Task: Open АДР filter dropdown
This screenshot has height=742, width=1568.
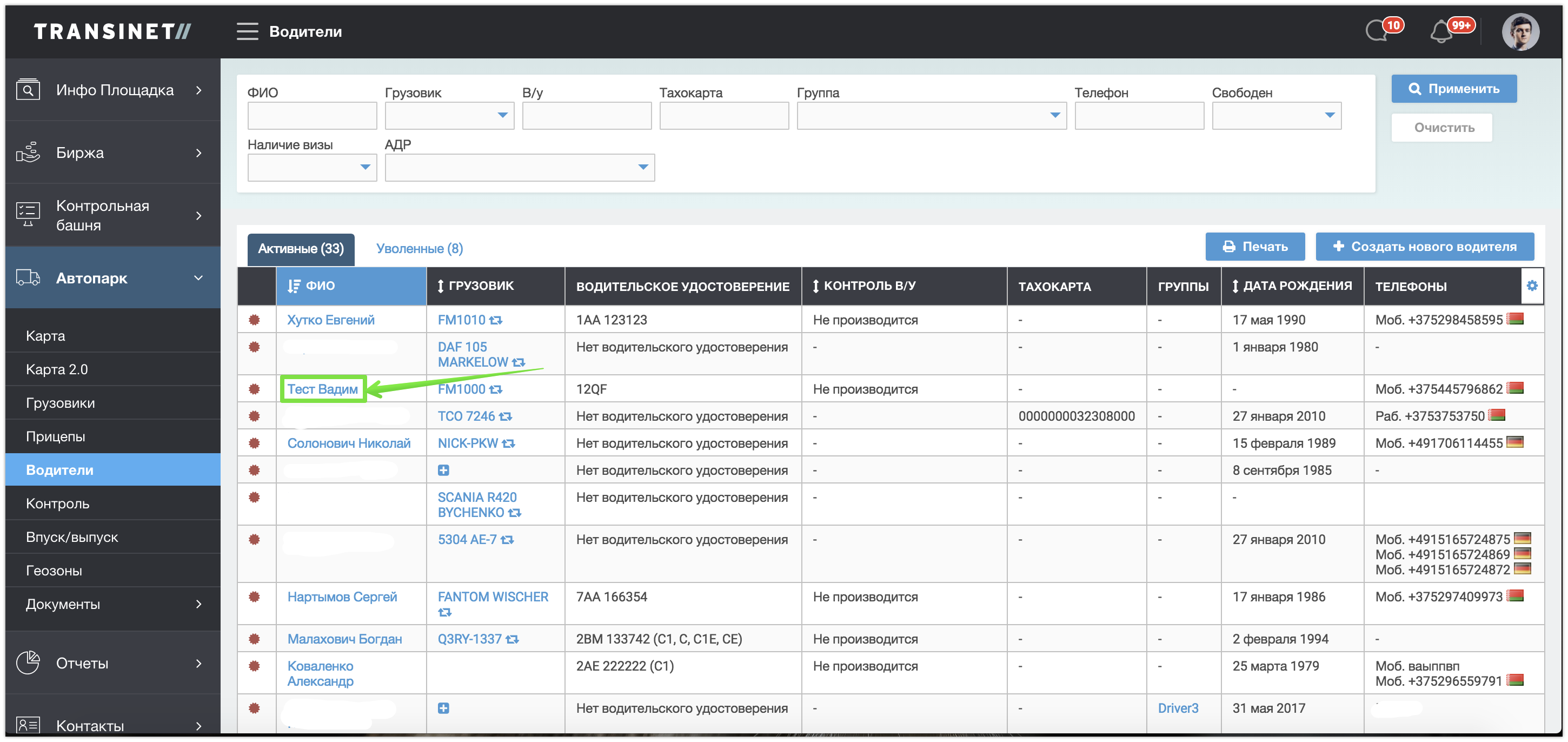Action: [519, 167]
